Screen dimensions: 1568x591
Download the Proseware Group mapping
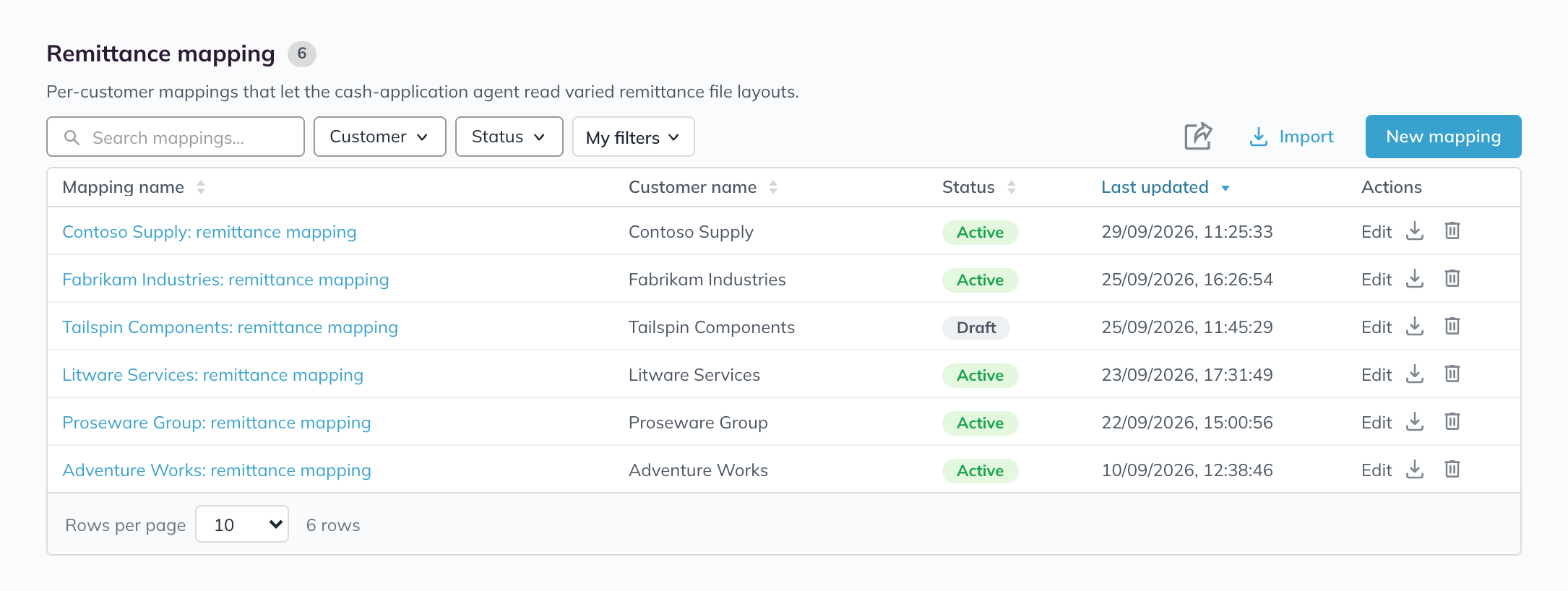(x=1415, y=422)
